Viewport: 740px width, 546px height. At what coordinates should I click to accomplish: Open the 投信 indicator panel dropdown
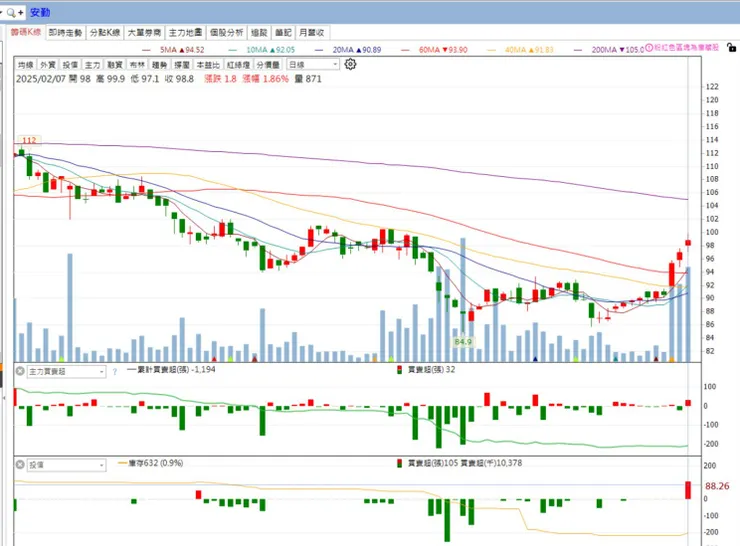tap(66, 465)
